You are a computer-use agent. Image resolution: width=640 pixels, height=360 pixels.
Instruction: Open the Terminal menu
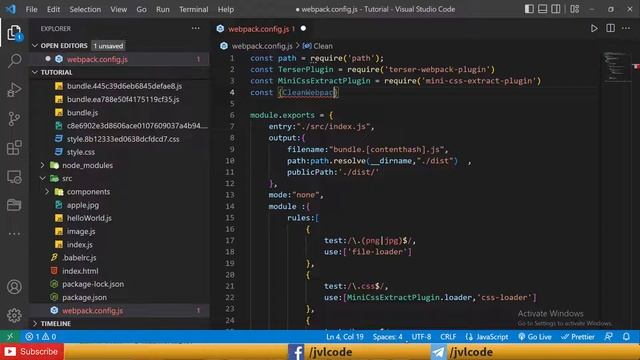pos(193,9)
